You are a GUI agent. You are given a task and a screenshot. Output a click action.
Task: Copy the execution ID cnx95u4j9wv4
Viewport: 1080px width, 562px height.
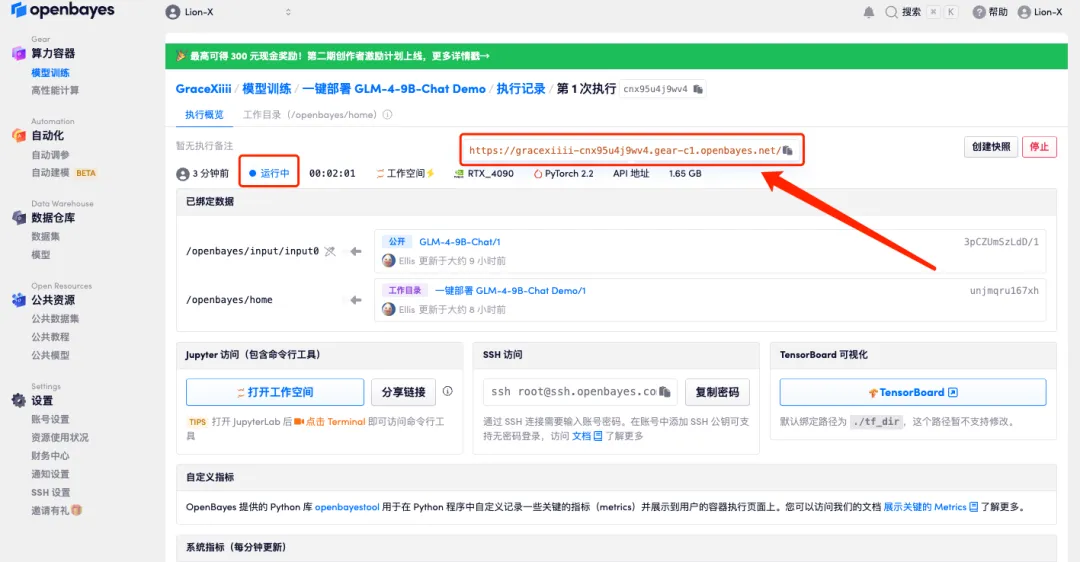click(698, 89)
